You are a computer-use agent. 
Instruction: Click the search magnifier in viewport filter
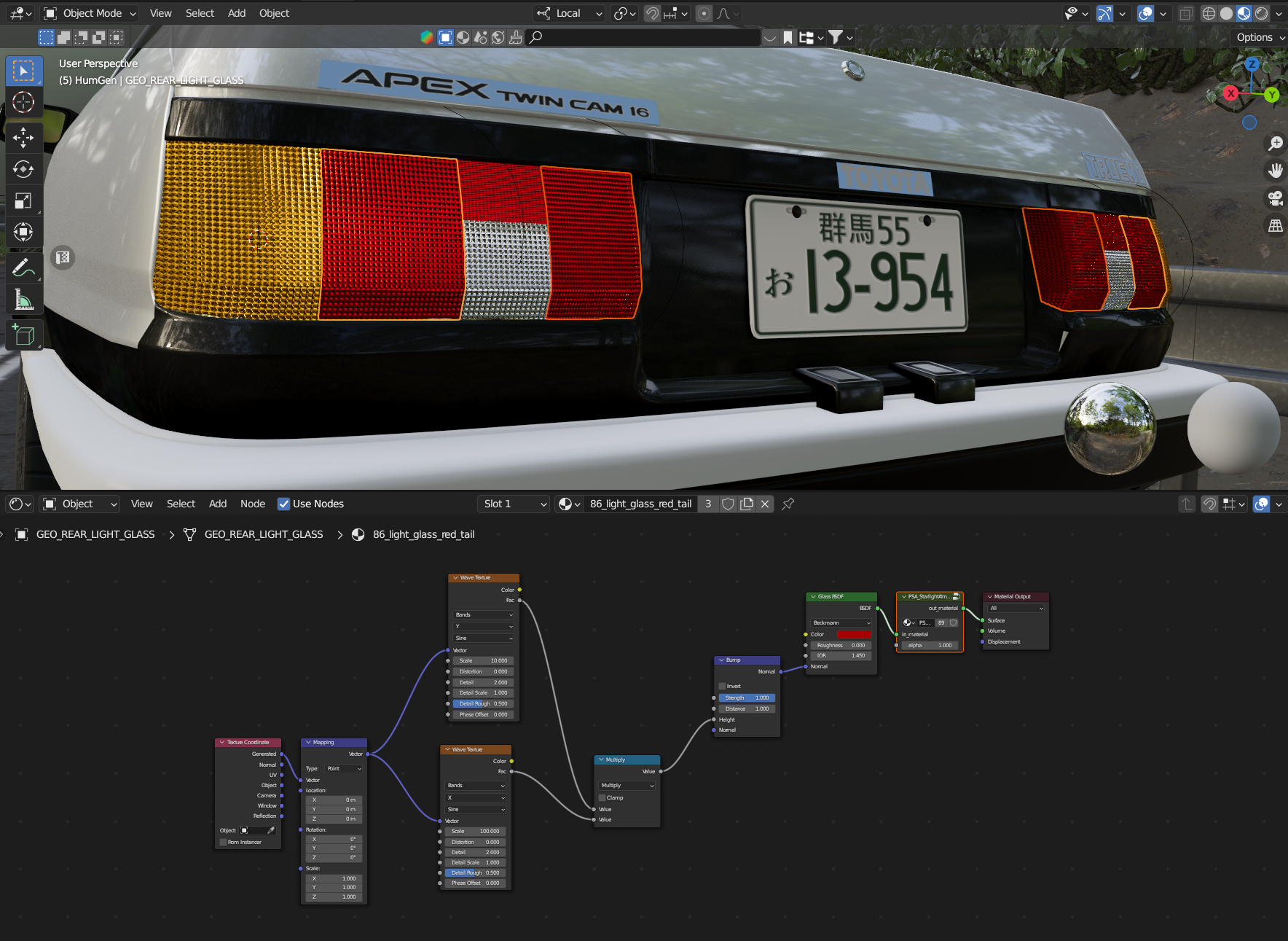[x=535, y=37]
